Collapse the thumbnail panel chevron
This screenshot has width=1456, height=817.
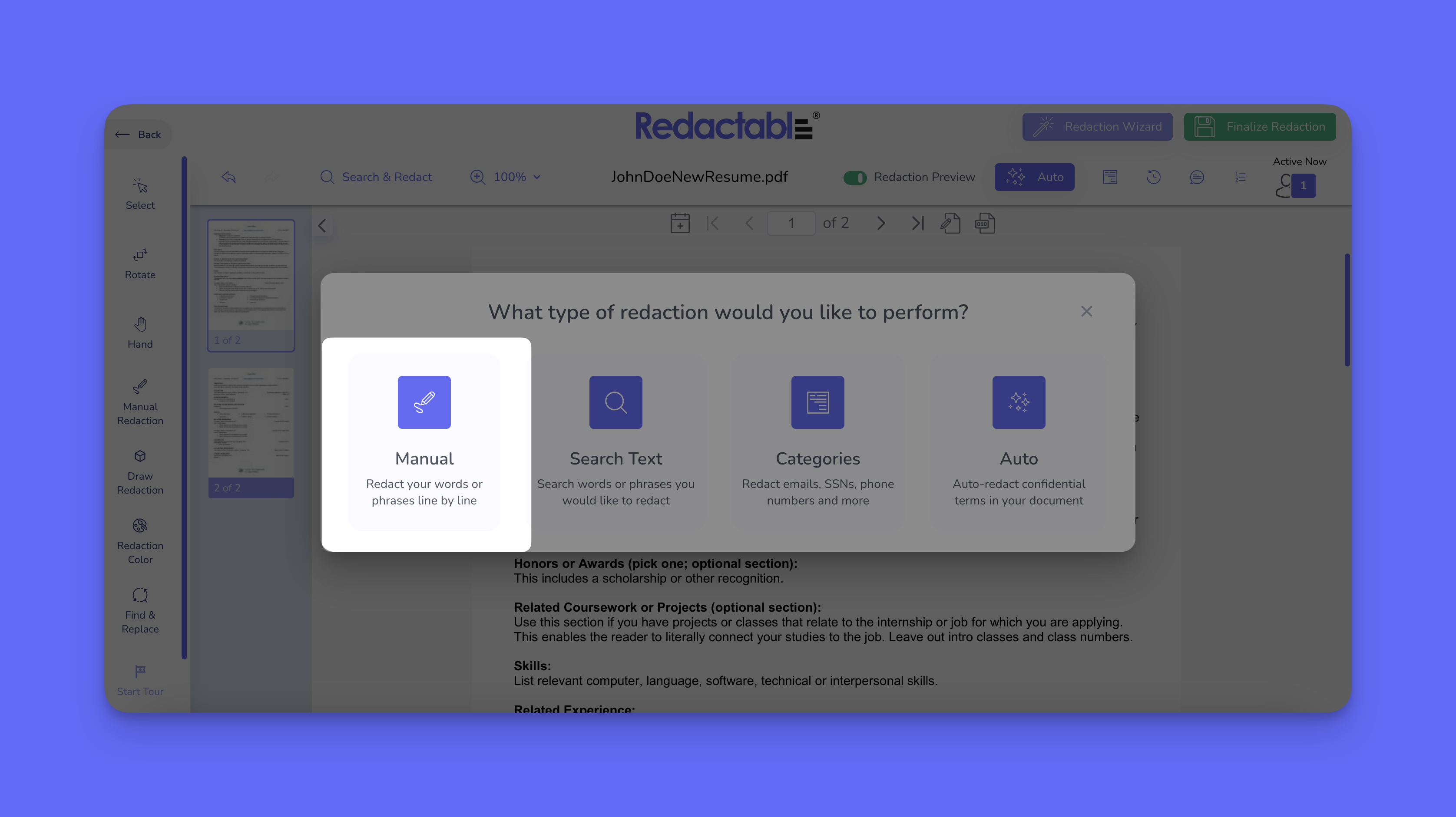pos(322,225)
